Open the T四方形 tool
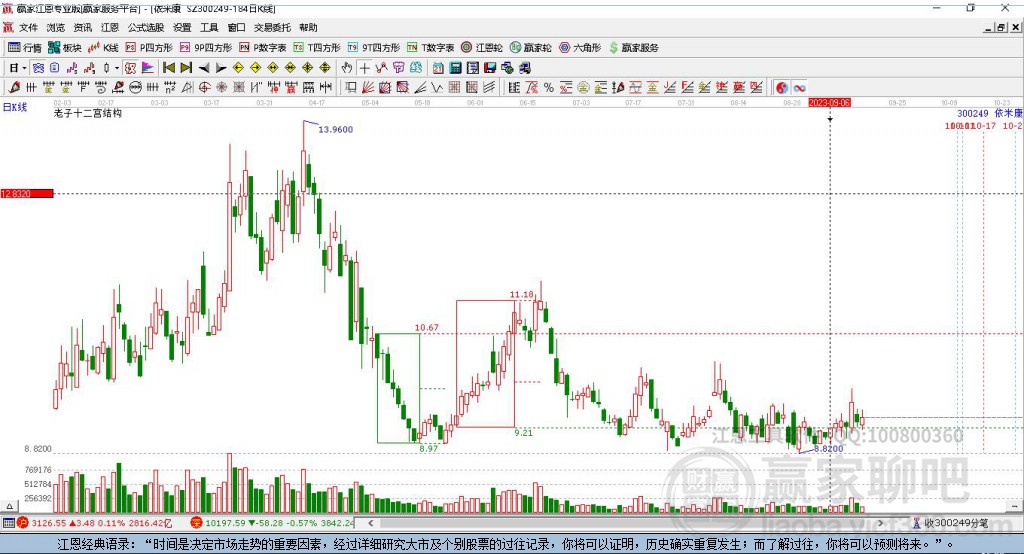Screen dimensions: 1024x554 317,48
